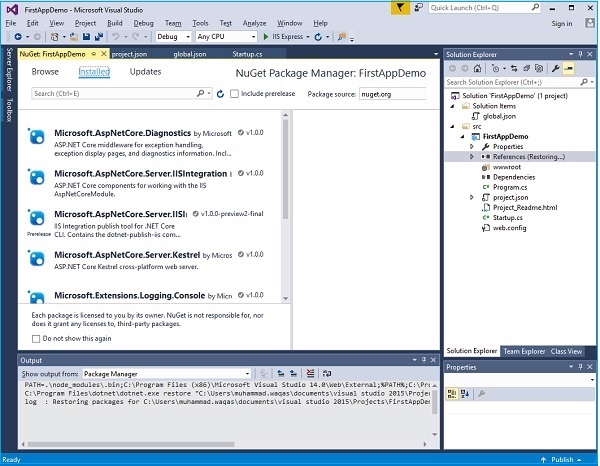Click the NuGet refresh icon beside search
Screen dimensions: 600x466
click(x=220, y=93)
